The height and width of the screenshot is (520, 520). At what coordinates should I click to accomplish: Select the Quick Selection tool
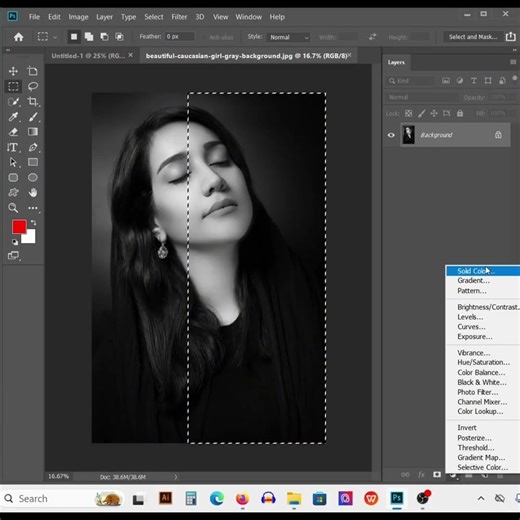pyautogui.click(x=13, y=101)
